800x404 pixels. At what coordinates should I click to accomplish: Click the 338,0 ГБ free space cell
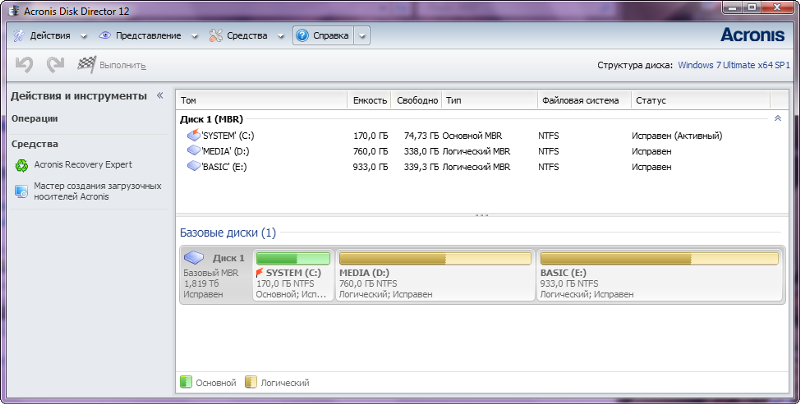[x=421, y=152]
